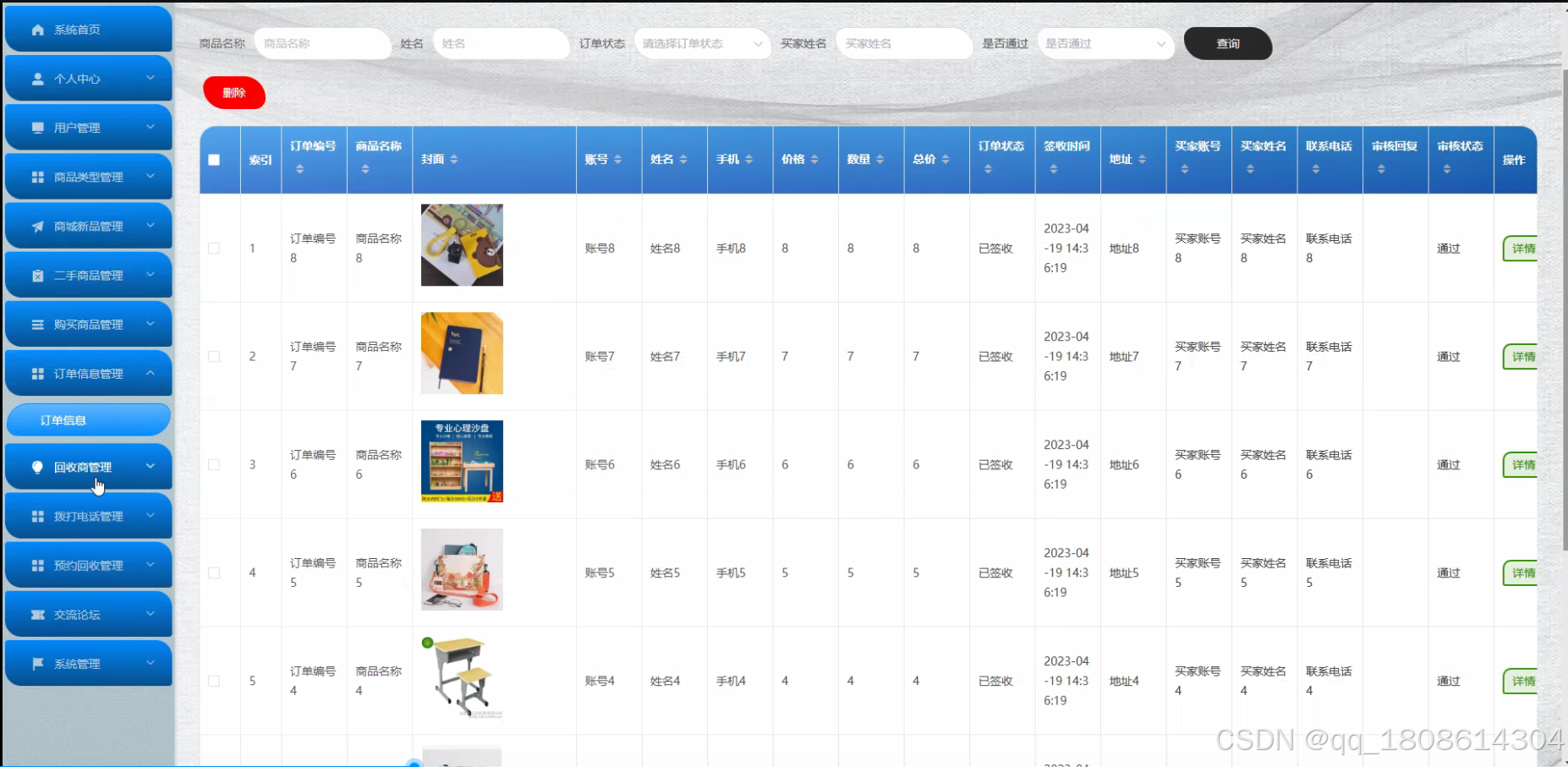Click the page vertical scrollbar
The width and height of the screenshot is (1568, 767).
(x=1564, y=309)
